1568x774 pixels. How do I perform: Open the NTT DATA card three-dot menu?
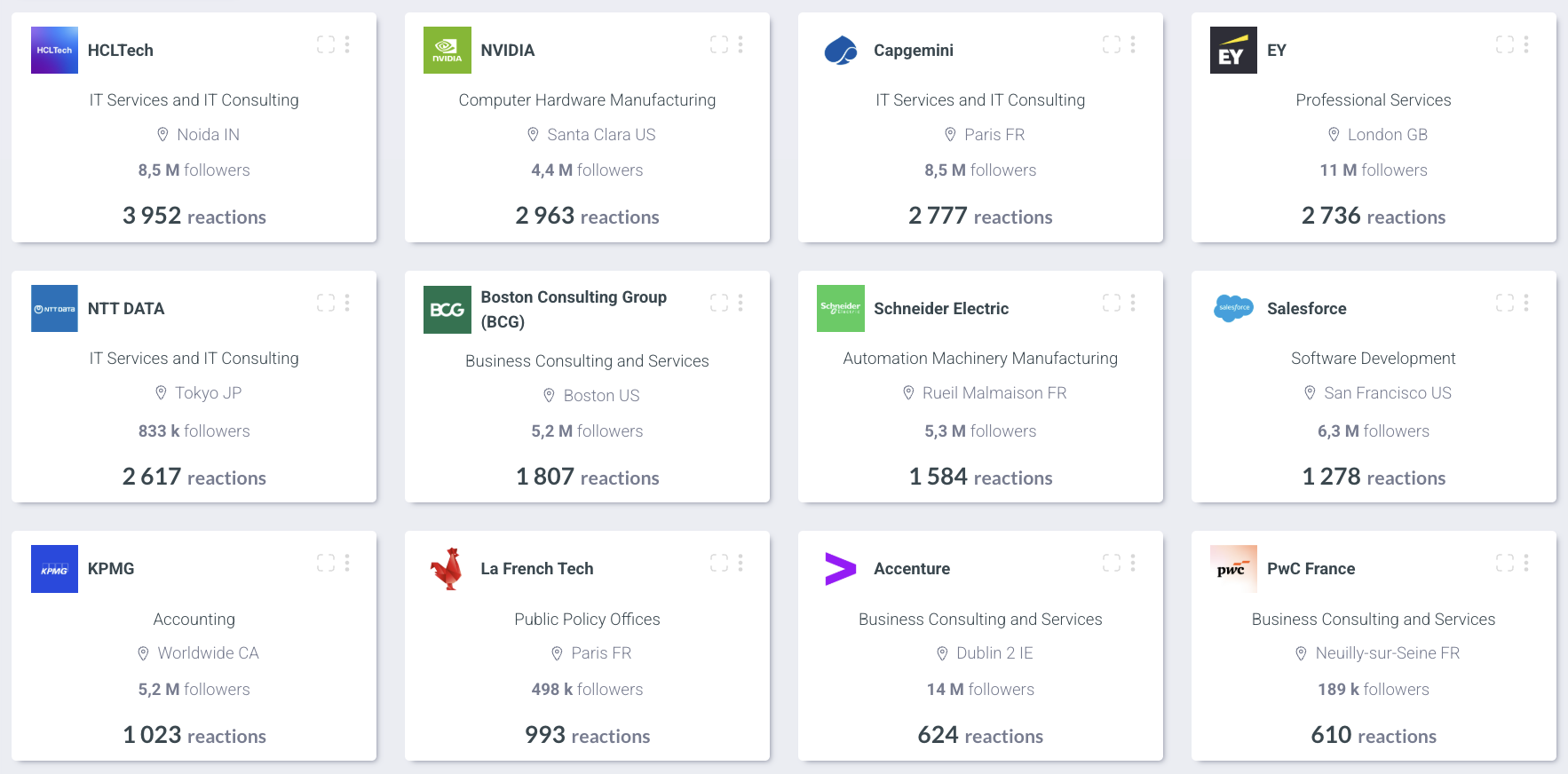point(347,303)
